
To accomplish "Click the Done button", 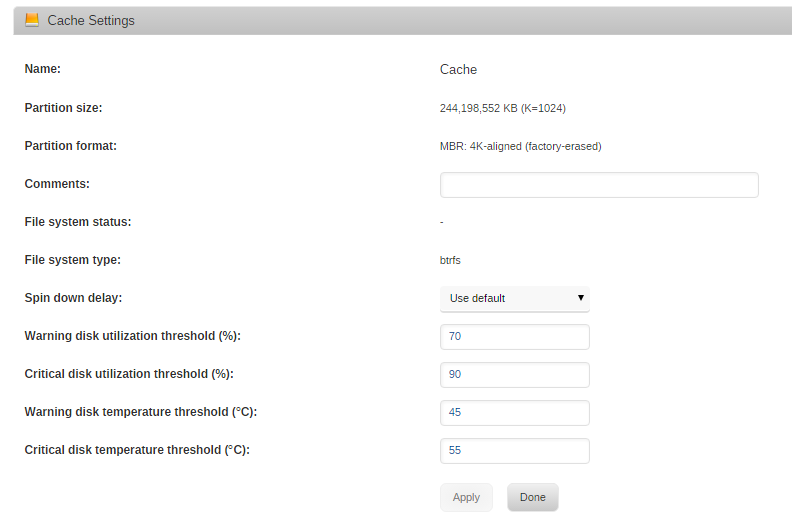I will coord(533,498).
